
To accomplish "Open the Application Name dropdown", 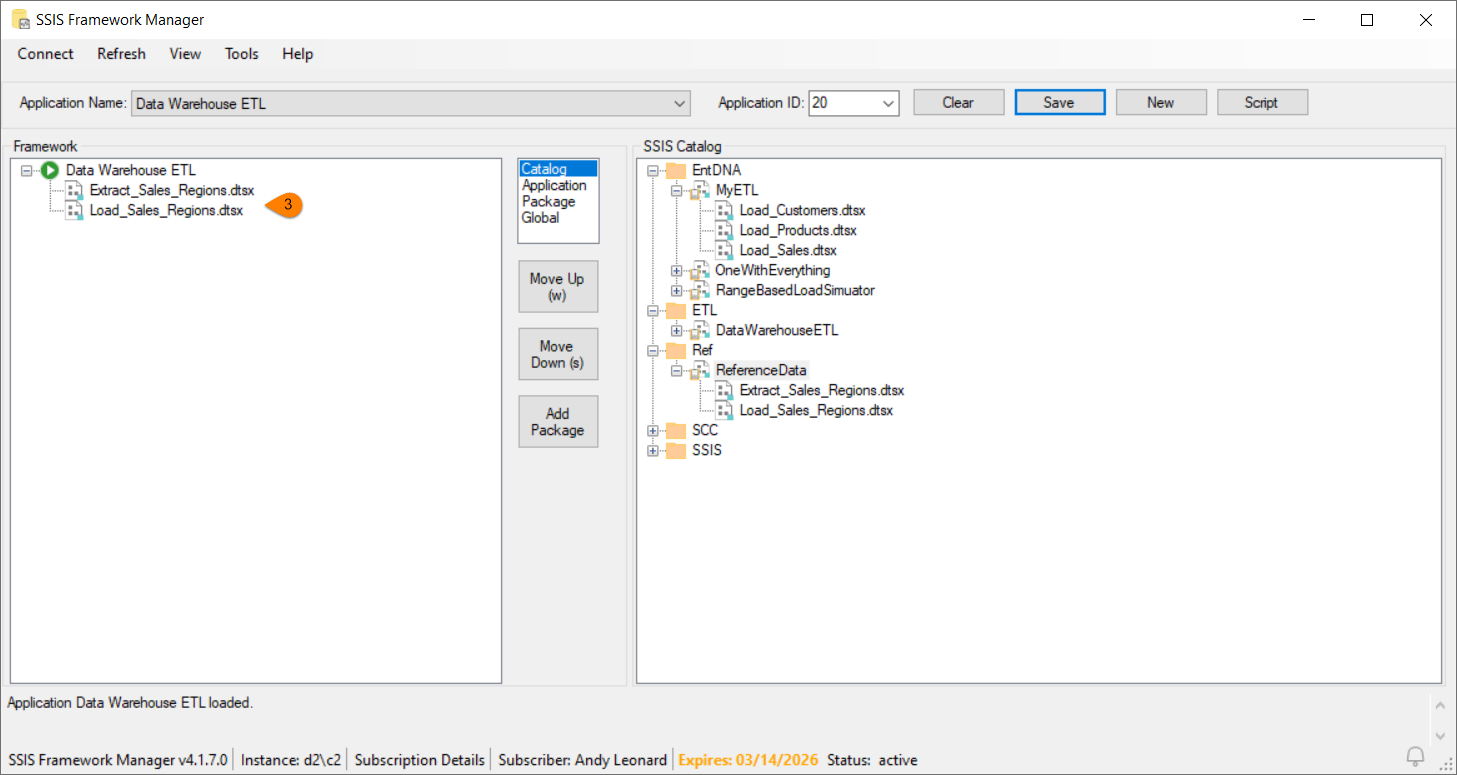I will pyautogui.click(x=680, y=103).
